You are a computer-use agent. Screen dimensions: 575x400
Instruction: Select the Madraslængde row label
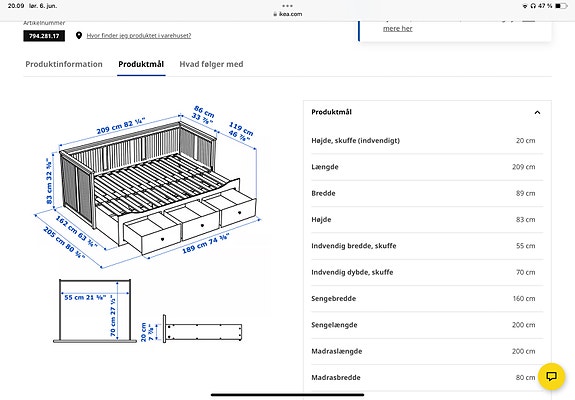click(337, 351)
